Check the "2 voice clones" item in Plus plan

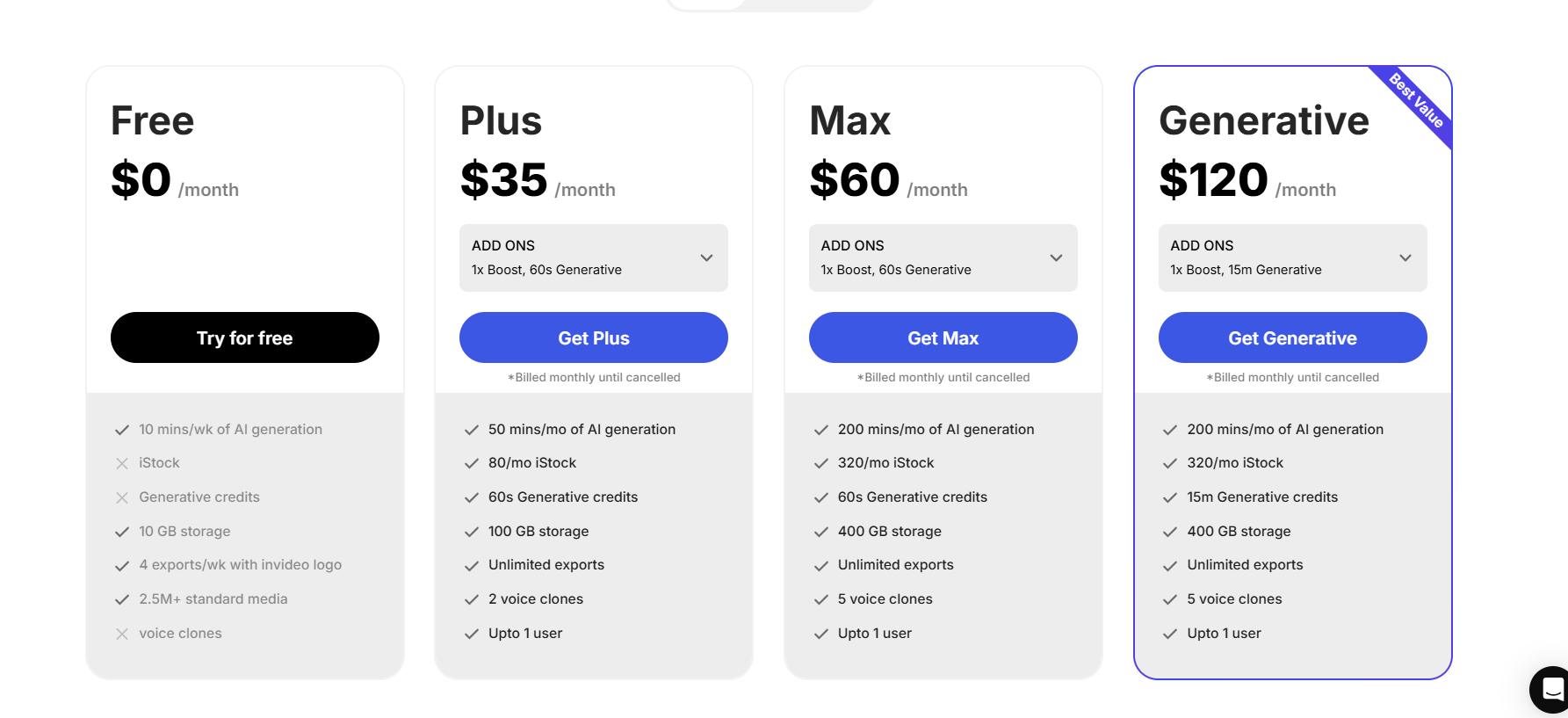click(472, 598)
